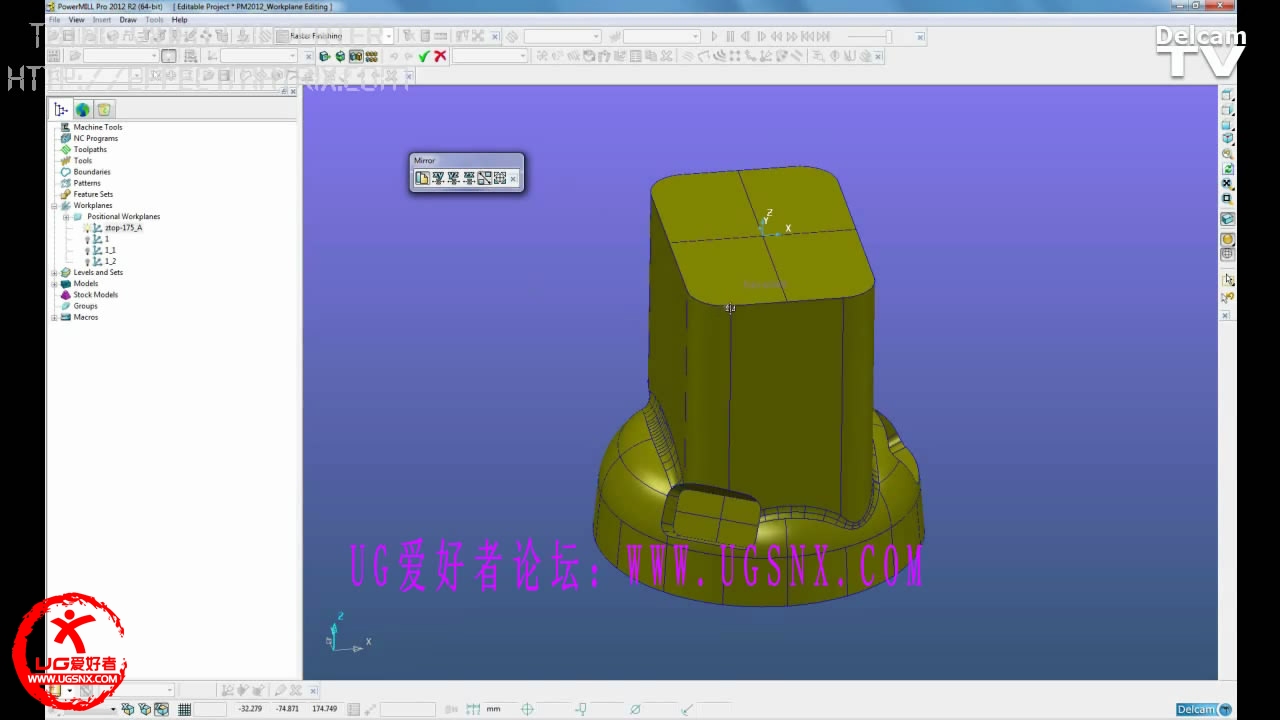Click the tool diameter icon in status bar

point(634,709)
